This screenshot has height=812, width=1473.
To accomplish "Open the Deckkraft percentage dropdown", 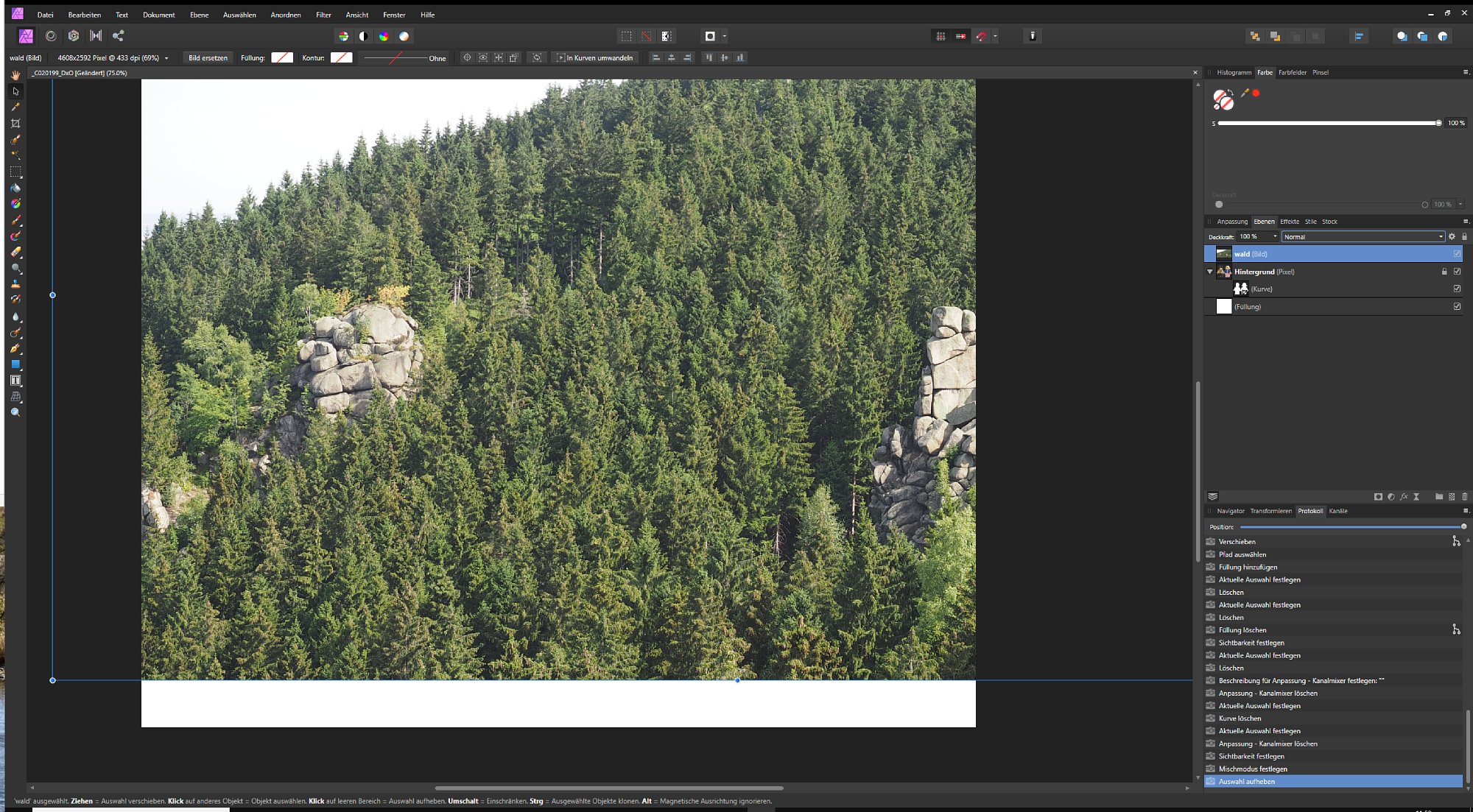I will tap(1275, 236).
